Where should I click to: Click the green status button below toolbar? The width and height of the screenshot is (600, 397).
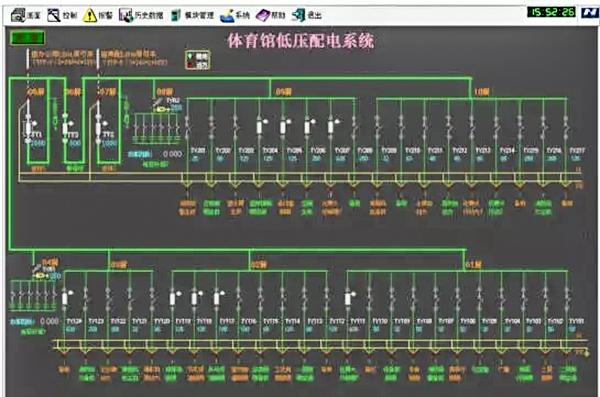[x=28, y=38]
